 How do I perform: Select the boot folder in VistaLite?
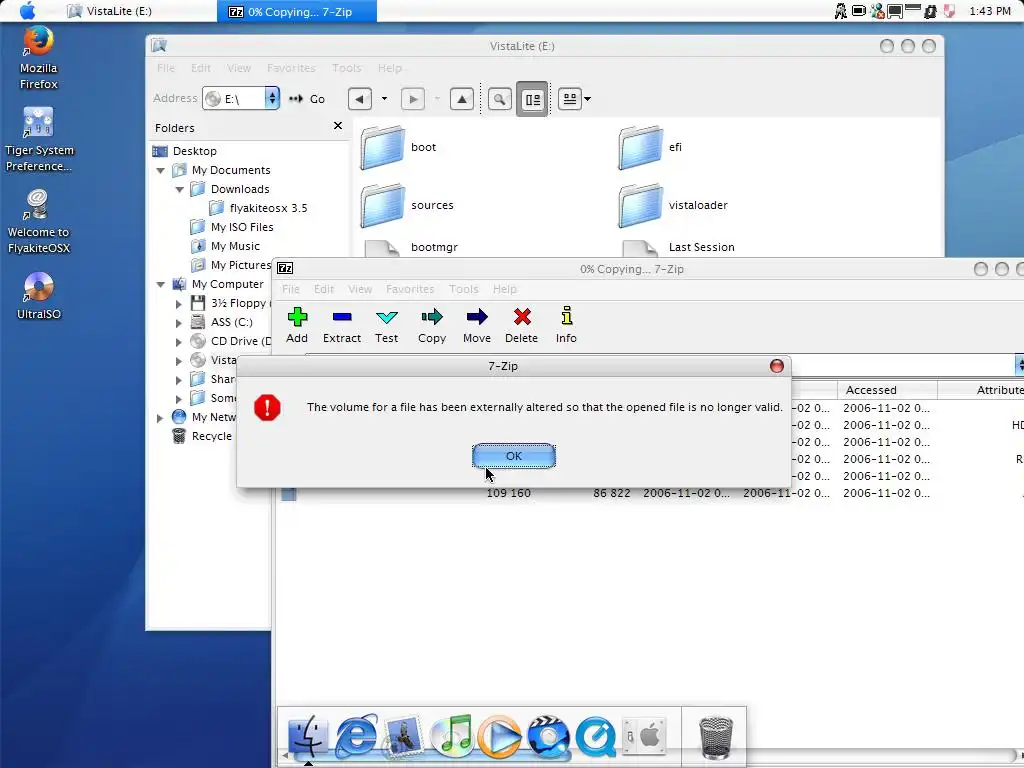(398, 148)
